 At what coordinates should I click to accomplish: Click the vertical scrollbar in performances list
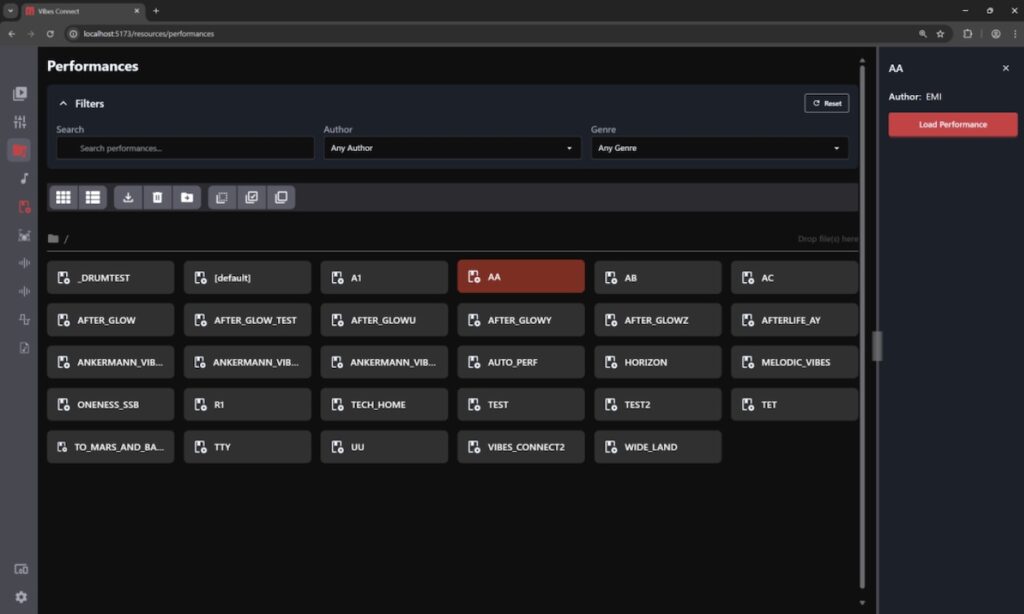pyautogui.click(x=862, y=300)
